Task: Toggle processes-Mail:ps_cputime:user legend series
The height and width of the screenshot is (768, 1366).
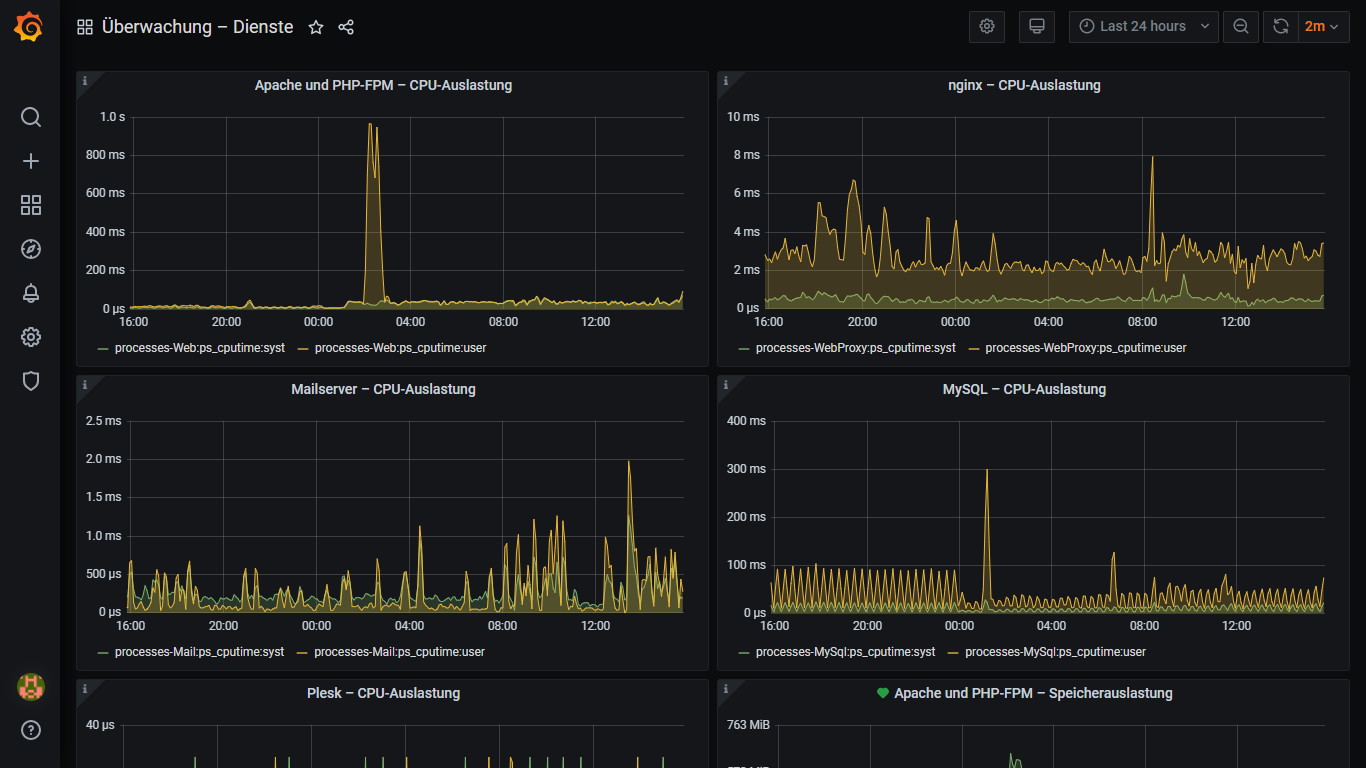Action: (x=390, y=652)
